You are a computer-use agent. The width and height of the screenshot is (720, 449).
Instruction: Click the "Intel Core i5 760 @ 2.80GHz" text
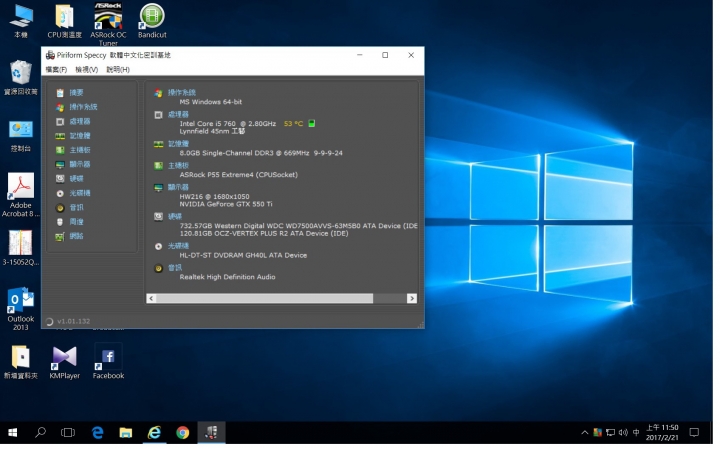pos(228,123)
